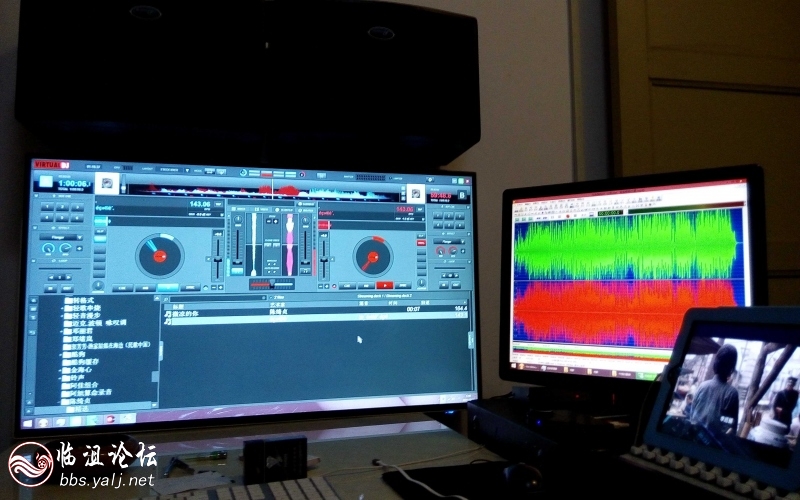Click the crossfader slider

click(271, 283)
